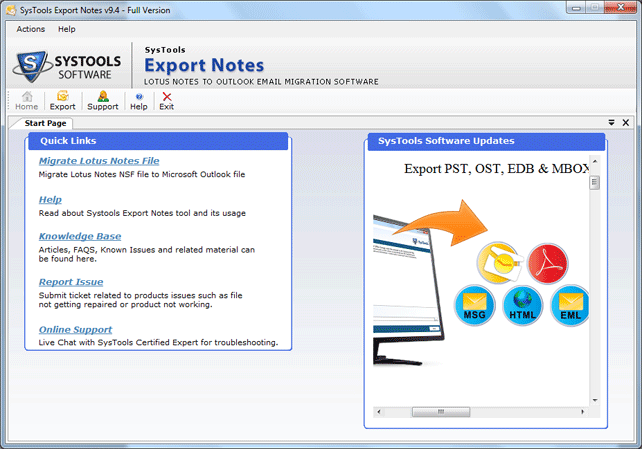Screen dimensions: 642x449
Task: Click the Home toolbar icon
Action: (x=27, y=100)
